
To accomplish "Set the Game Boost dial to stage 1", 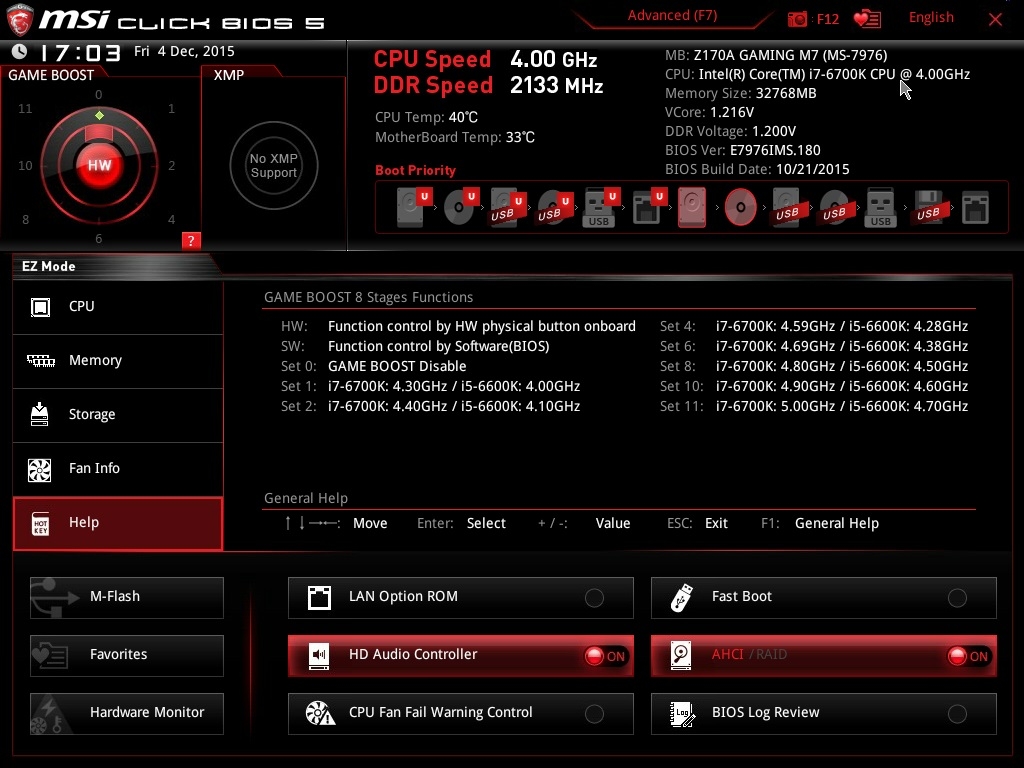I will [171, 108].
